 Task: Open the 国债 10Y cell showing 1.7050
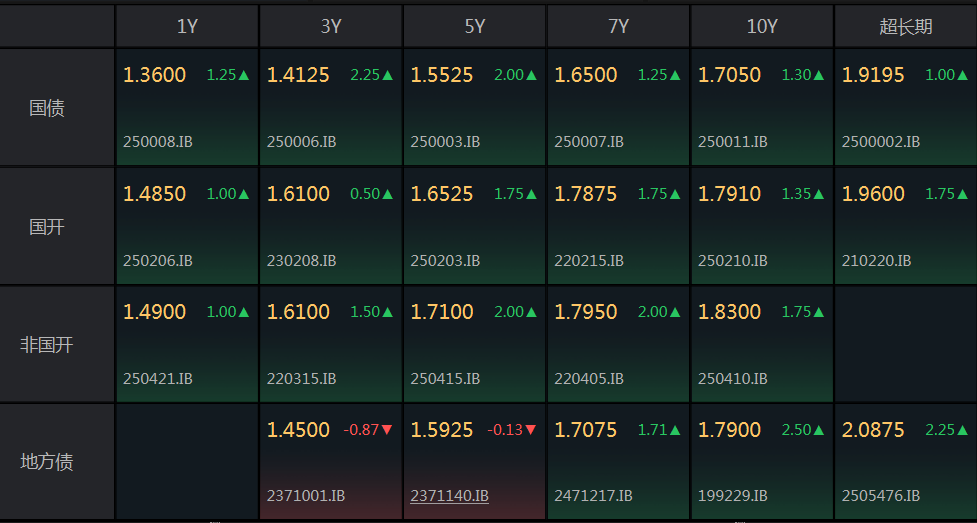coord(761,107)
